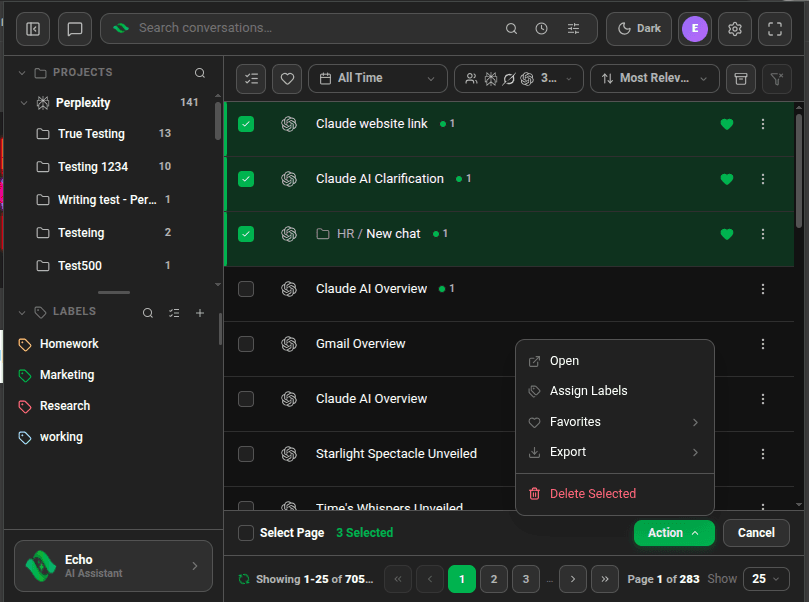809x602 pixels.
Task: Search labels magnifier icon
Action: coord(148,313)
